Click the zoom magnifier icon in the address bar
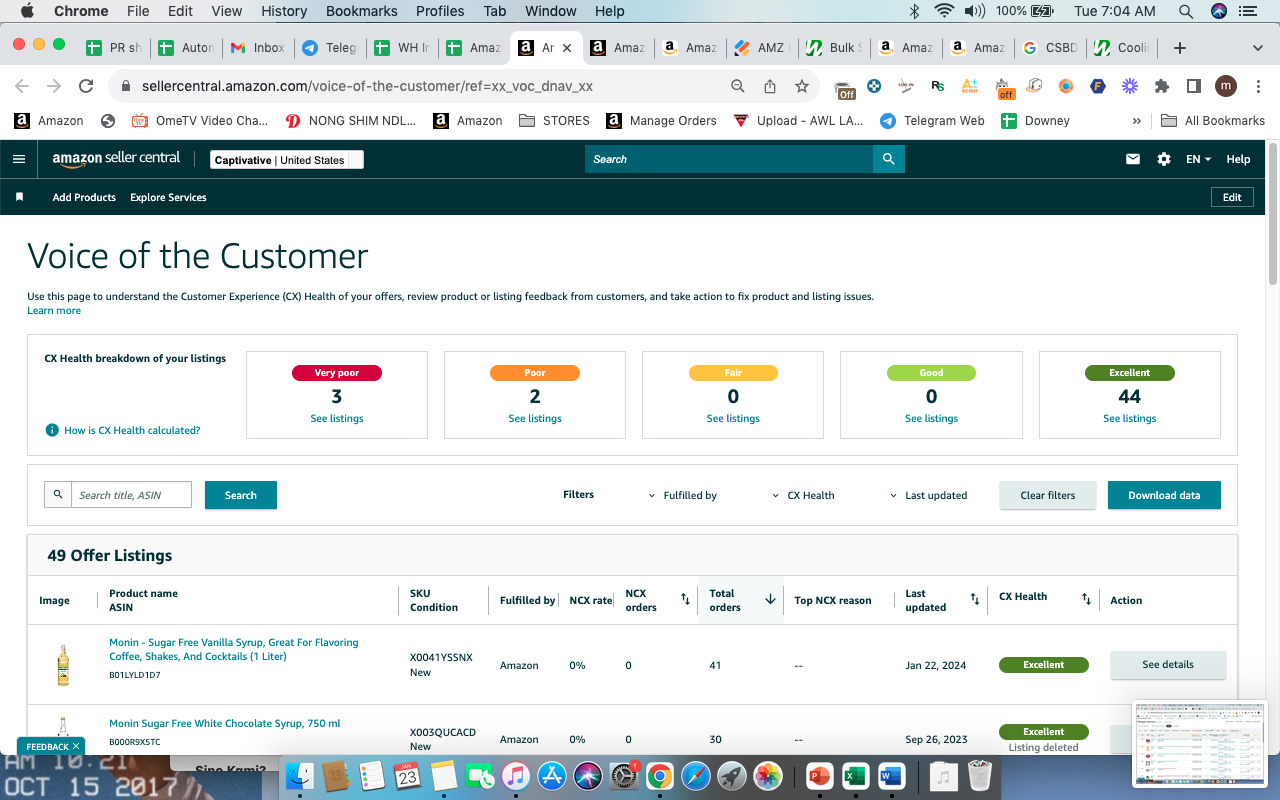 coord(738,86)
